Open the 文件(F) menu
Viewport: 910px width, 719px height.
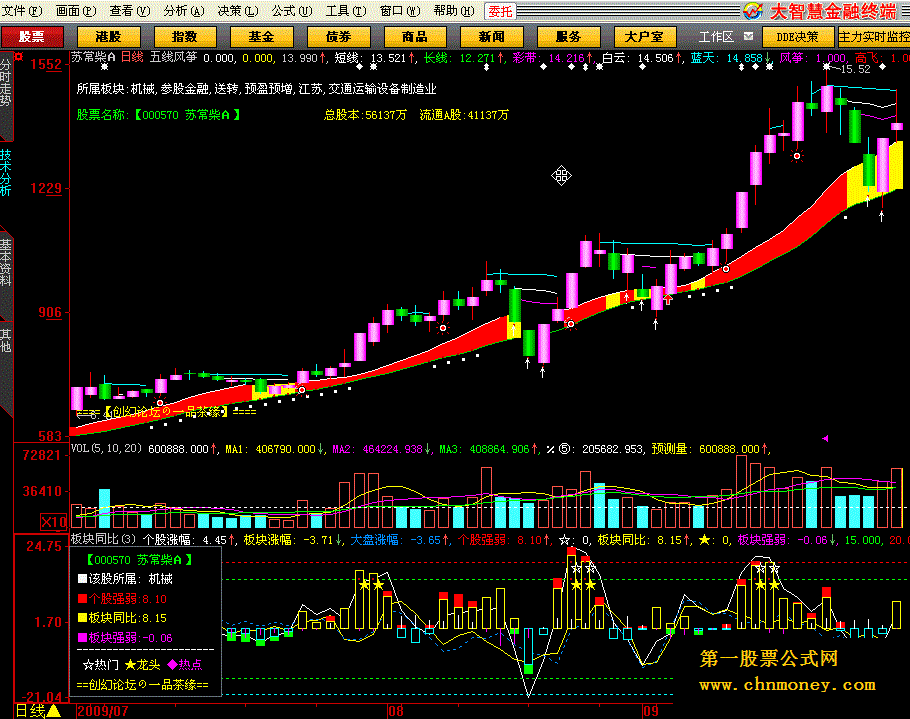(23, 10)
